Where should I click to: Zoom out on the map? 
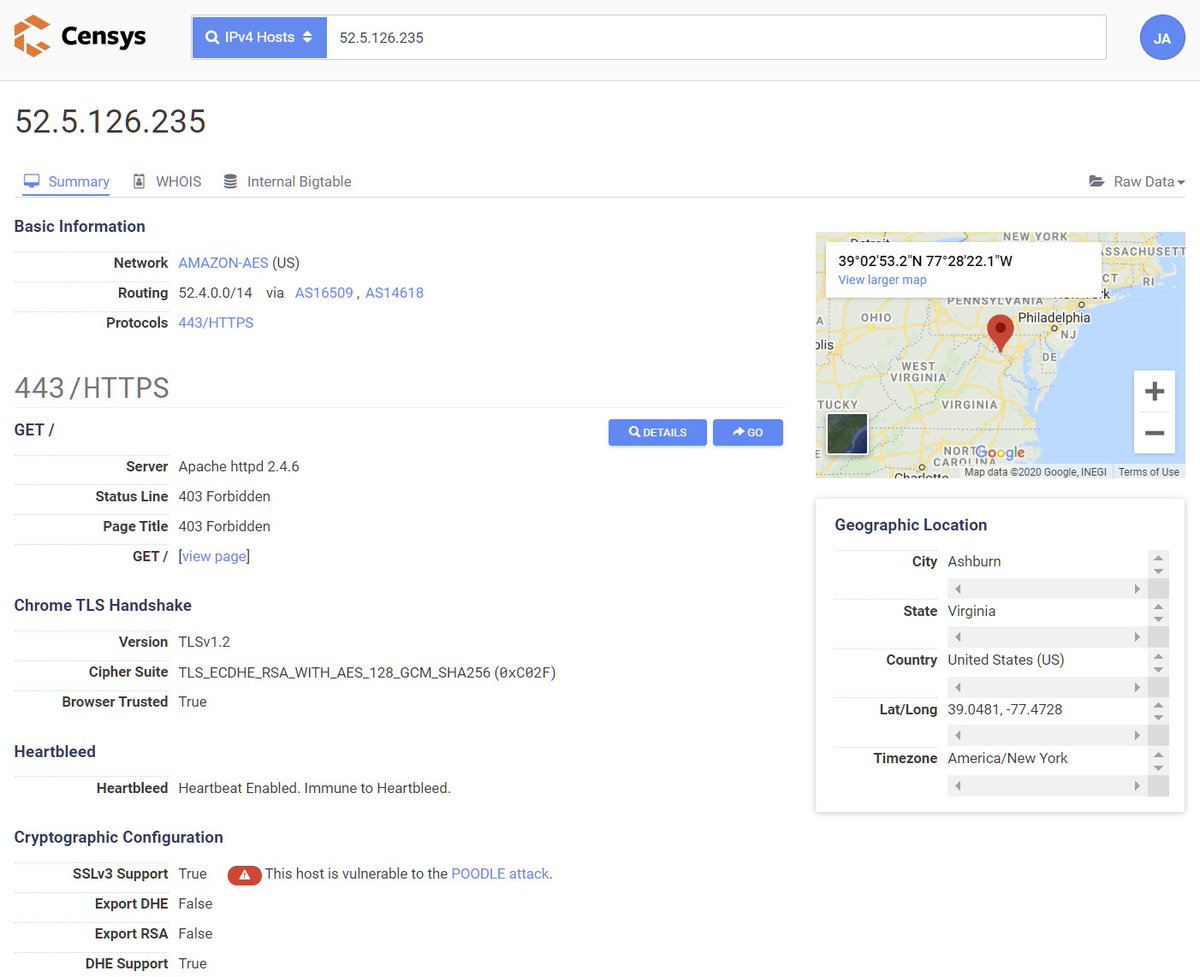pos(1154,433)
